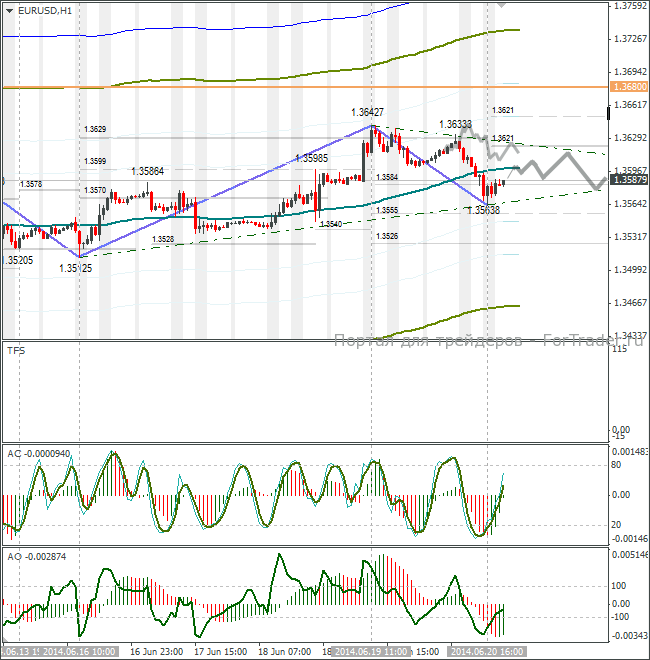The image size is (650, 660).
Task: Click the EURUSD,H1 chart title
Action: (44, 10)
